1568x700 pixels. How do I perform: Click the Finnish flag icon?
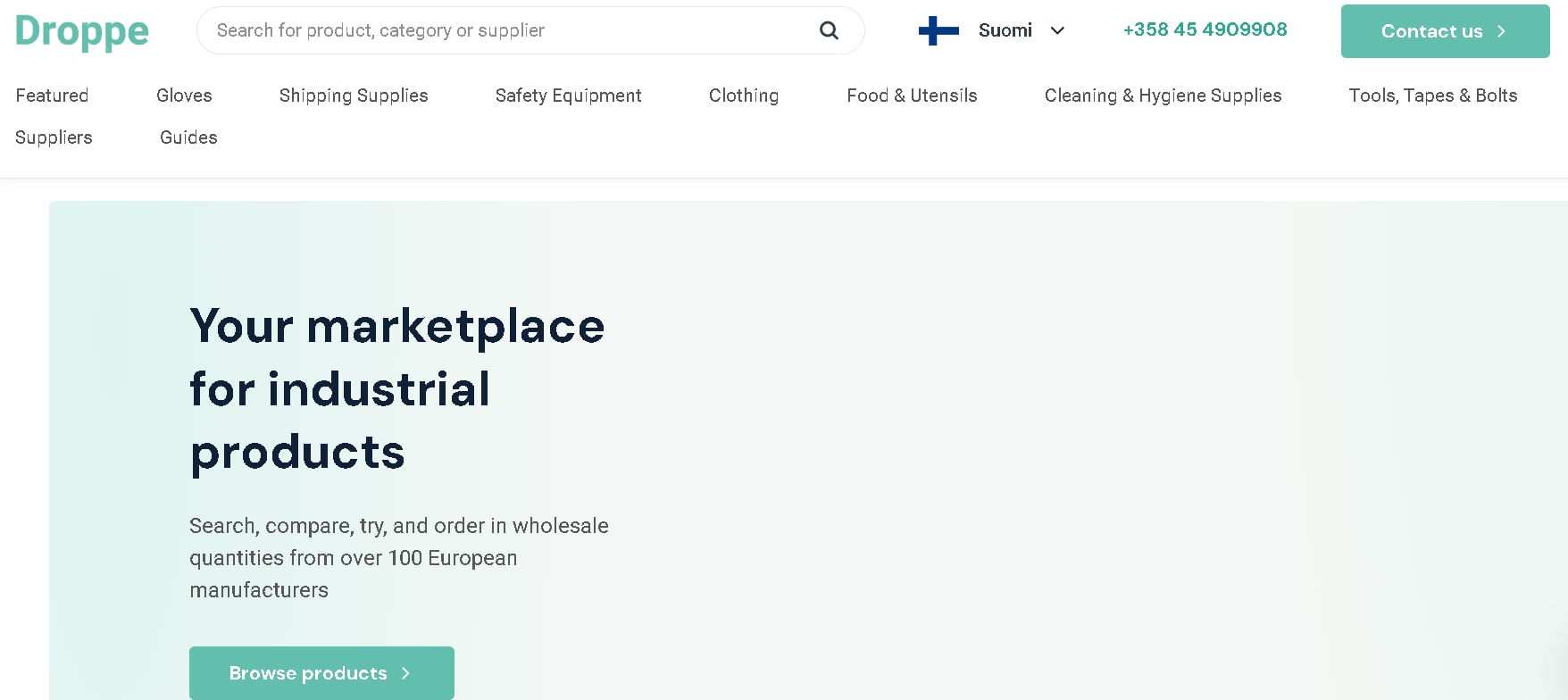coord(938,30)
